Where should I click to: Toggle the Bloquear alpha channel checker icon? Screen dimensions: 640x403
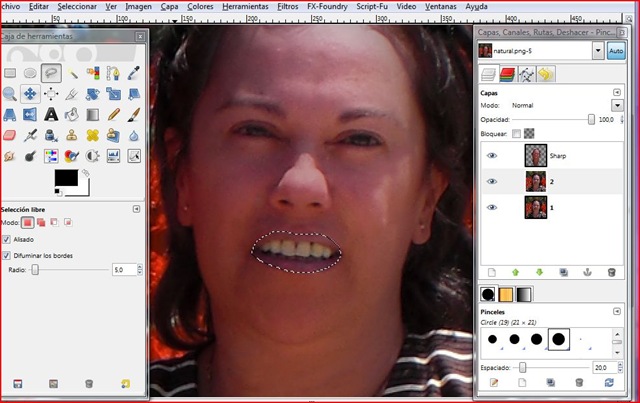click(x=529, y=134)
